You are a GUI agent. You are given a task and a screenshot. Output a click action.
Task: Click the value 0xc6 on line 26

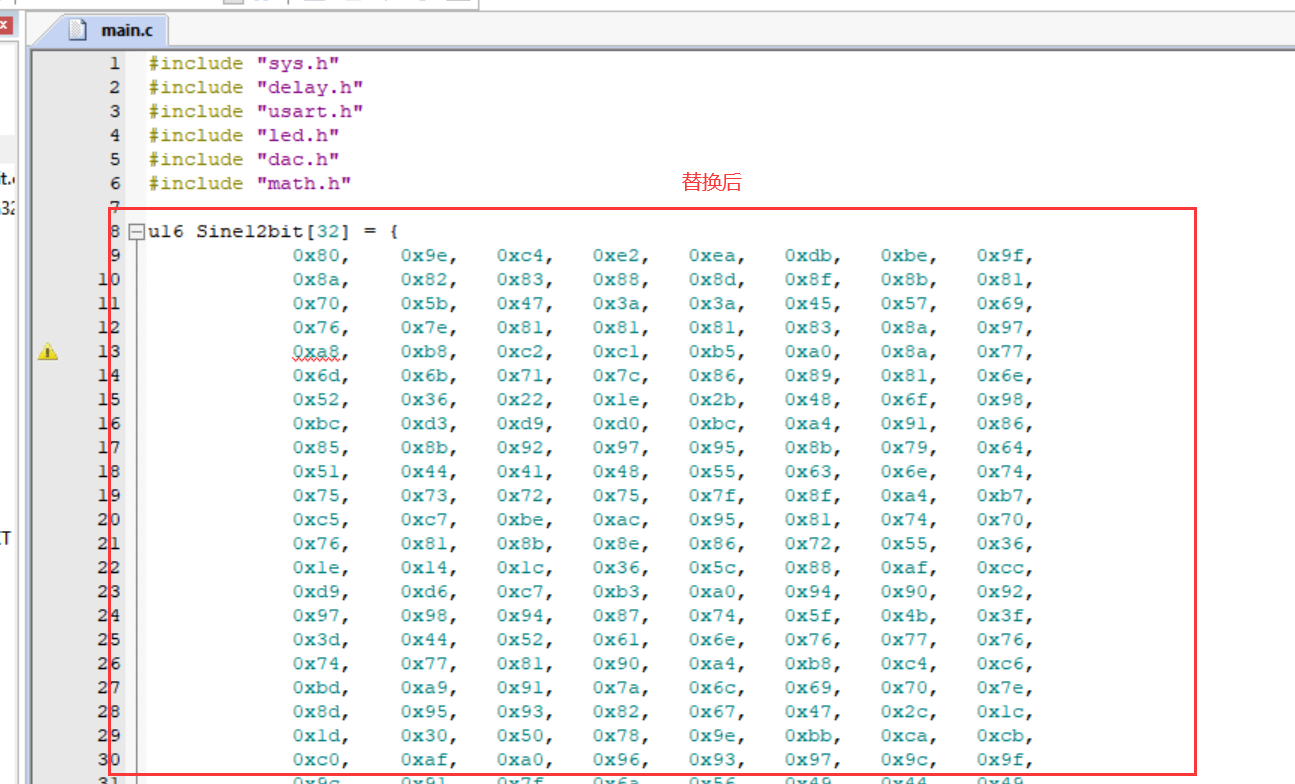tap(1001, 664)
